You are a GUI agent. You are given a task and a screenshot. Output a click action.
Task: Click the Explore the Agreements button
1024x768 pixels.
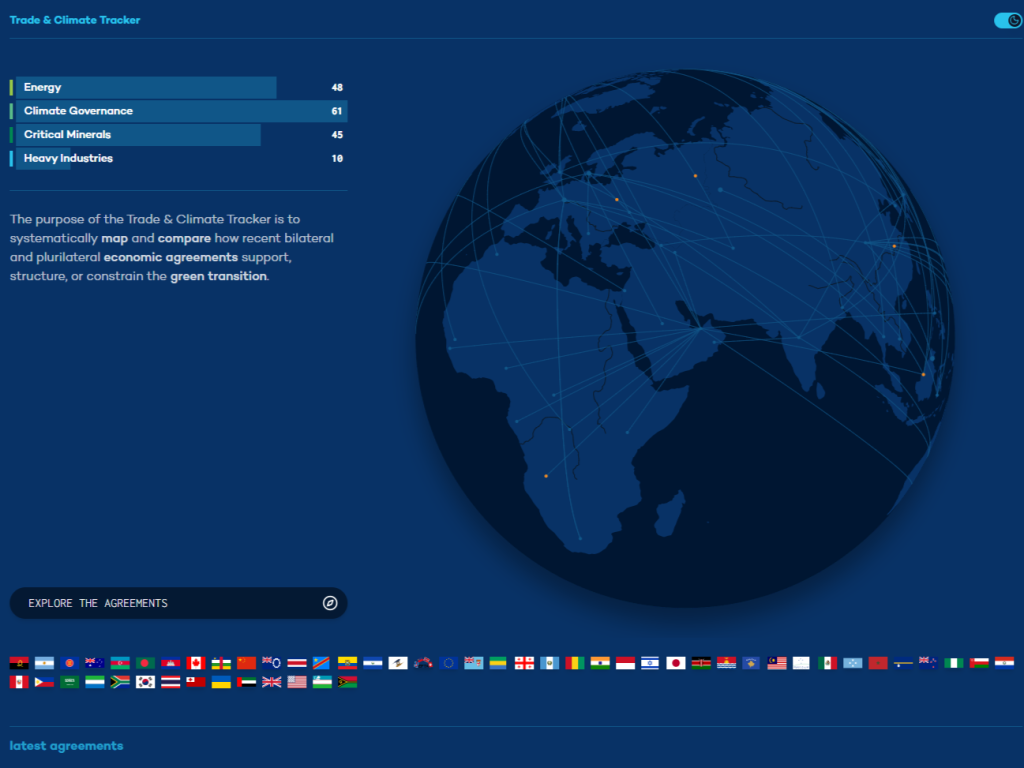tap(178, 603)
